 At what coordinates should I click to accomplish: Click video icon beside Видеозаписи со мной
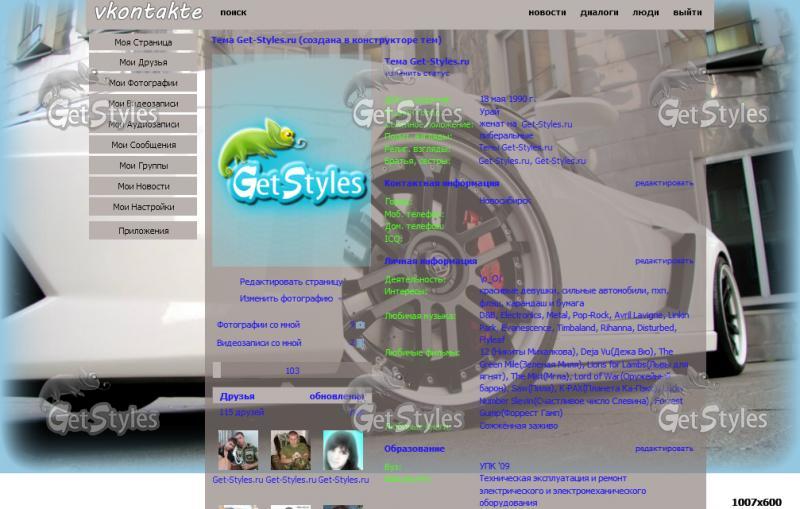point(359,343)
